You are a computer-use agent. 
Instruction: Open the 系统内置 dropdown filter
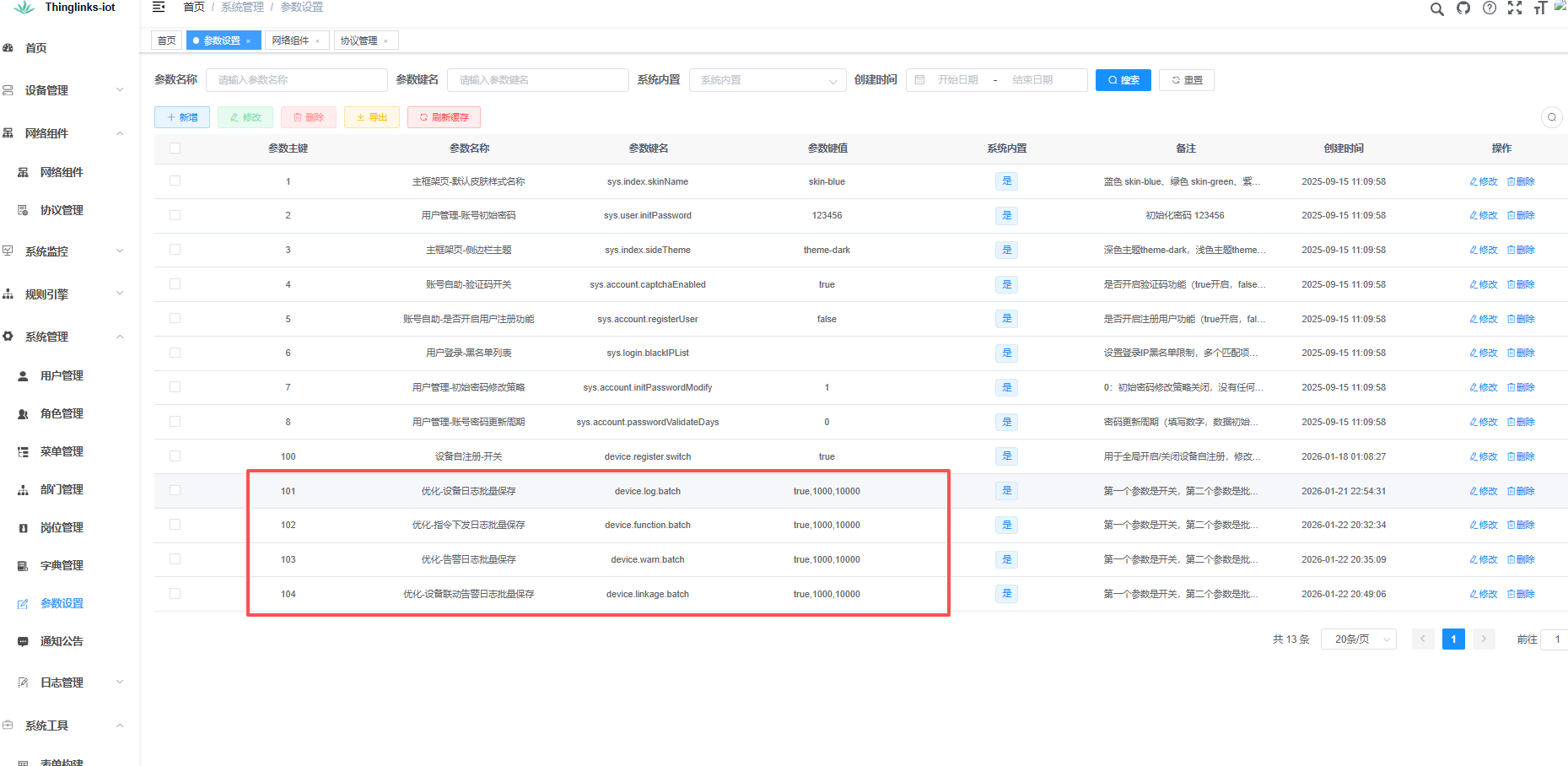(767, 80)
